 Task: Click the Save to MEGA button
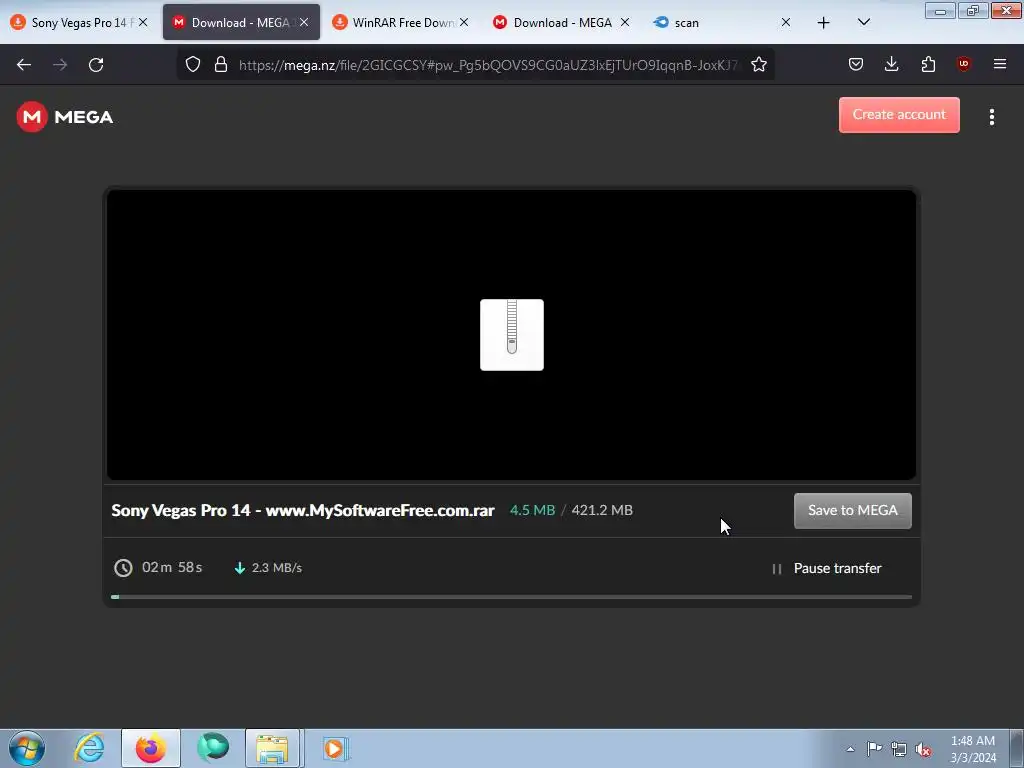852,511
